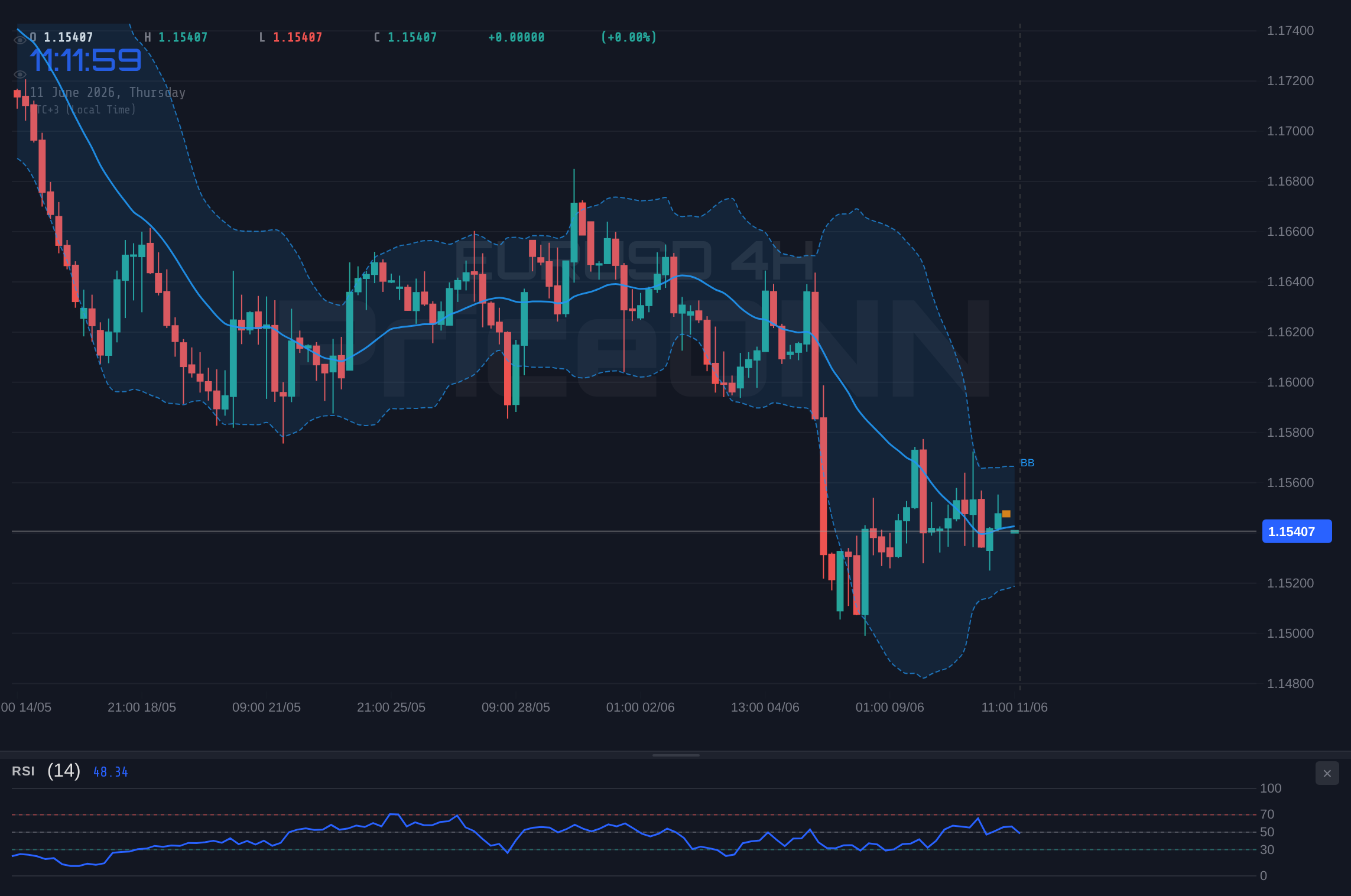Toggle the eye icon beside the OHLC readout

[x=20, y=40]
